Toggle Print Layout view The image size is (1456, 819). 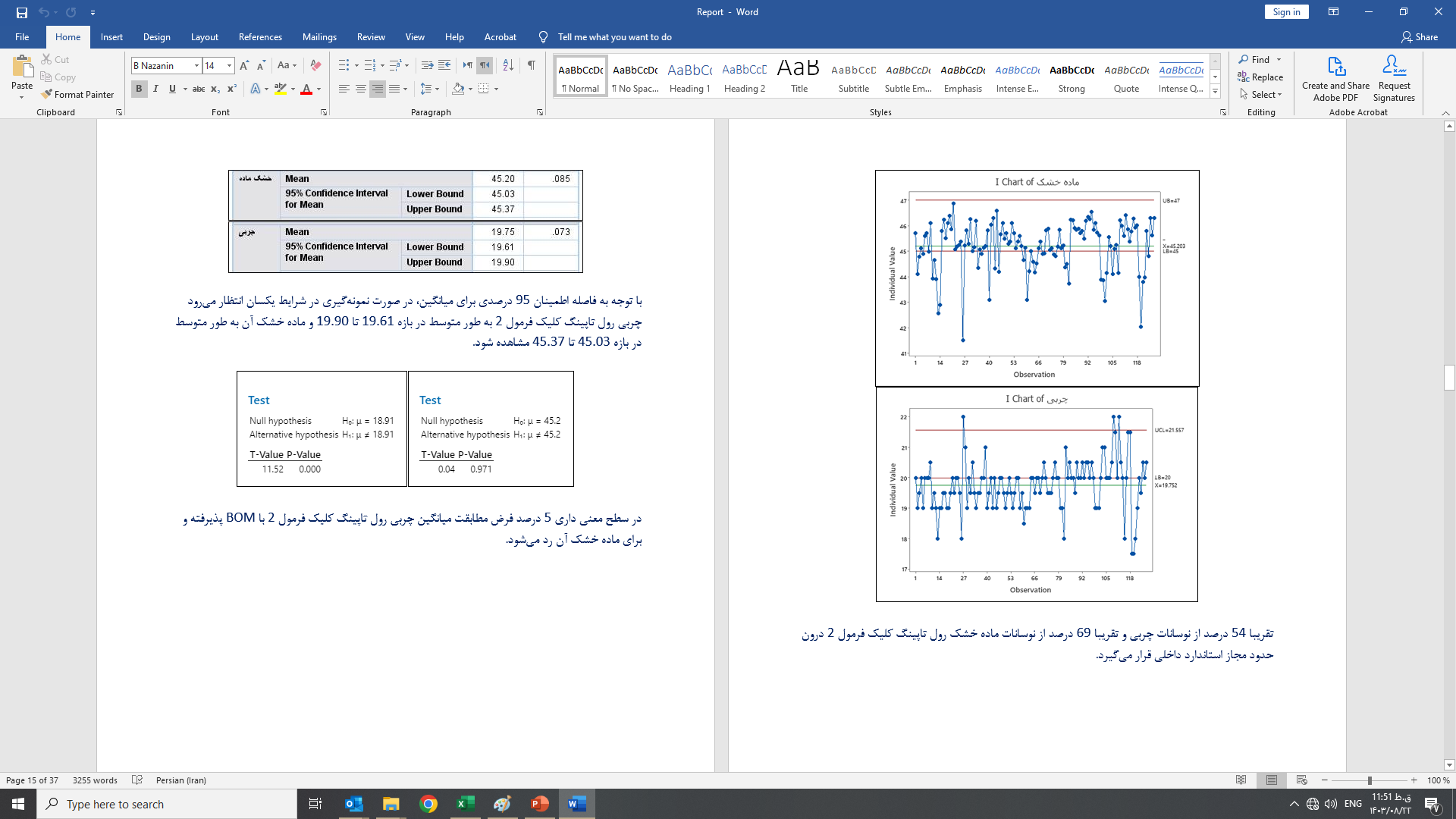(x=1272, y=780)
